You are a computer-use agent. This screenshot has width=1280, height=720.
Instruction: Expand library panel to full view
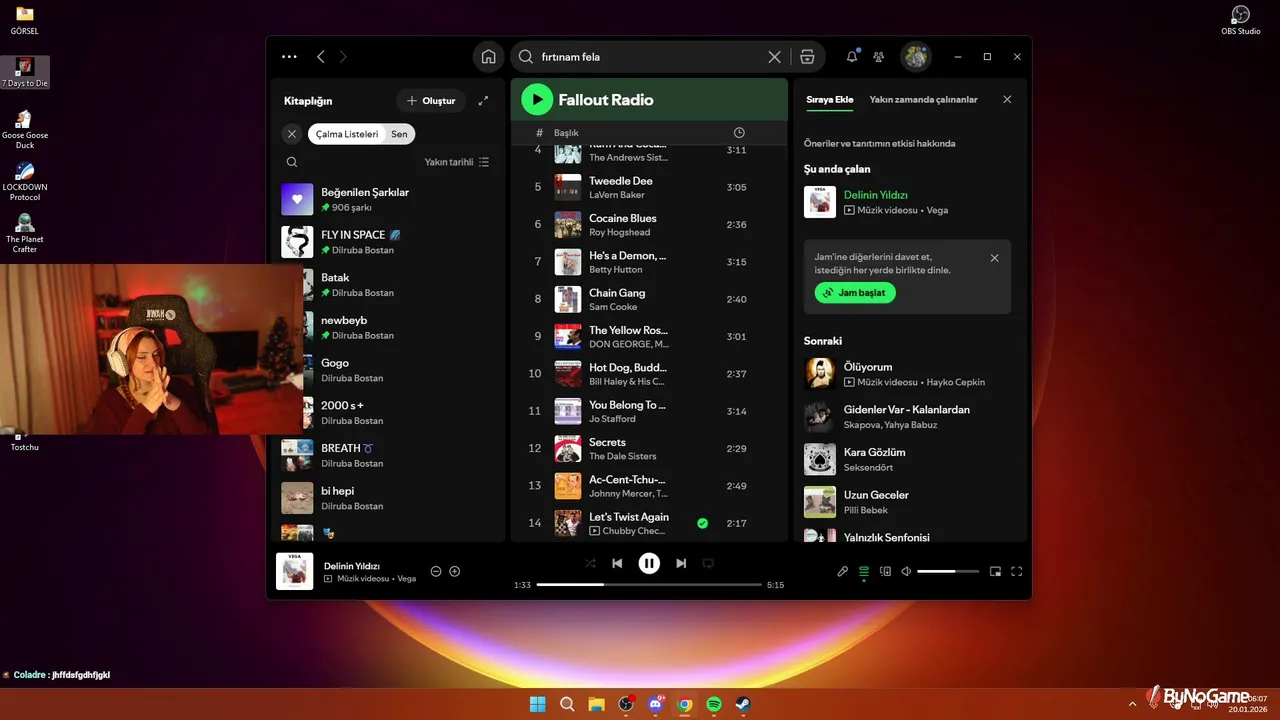(x=483, y=101)
